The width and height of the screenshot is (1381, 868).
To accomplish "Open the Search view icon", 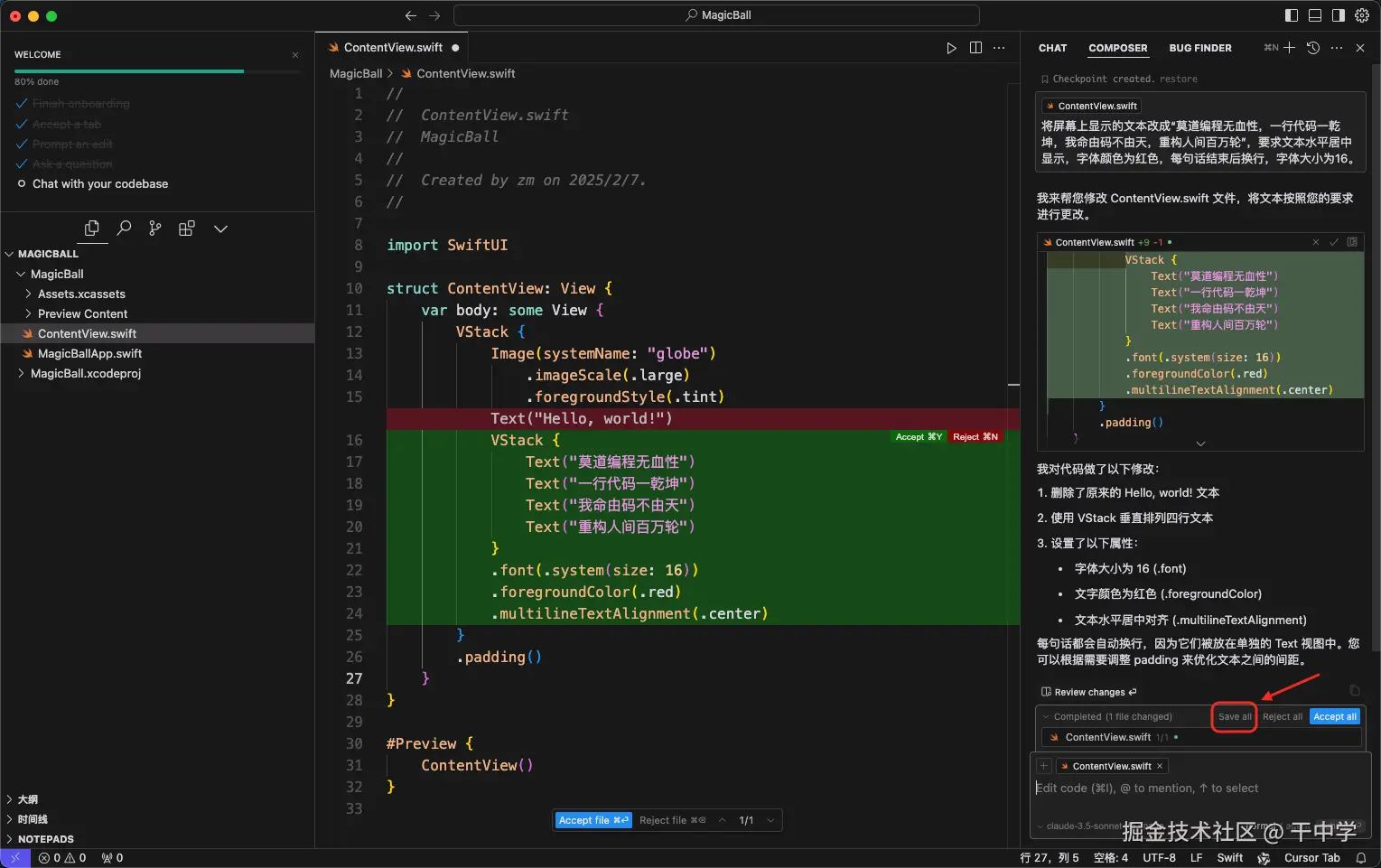I will pos(124,229).
